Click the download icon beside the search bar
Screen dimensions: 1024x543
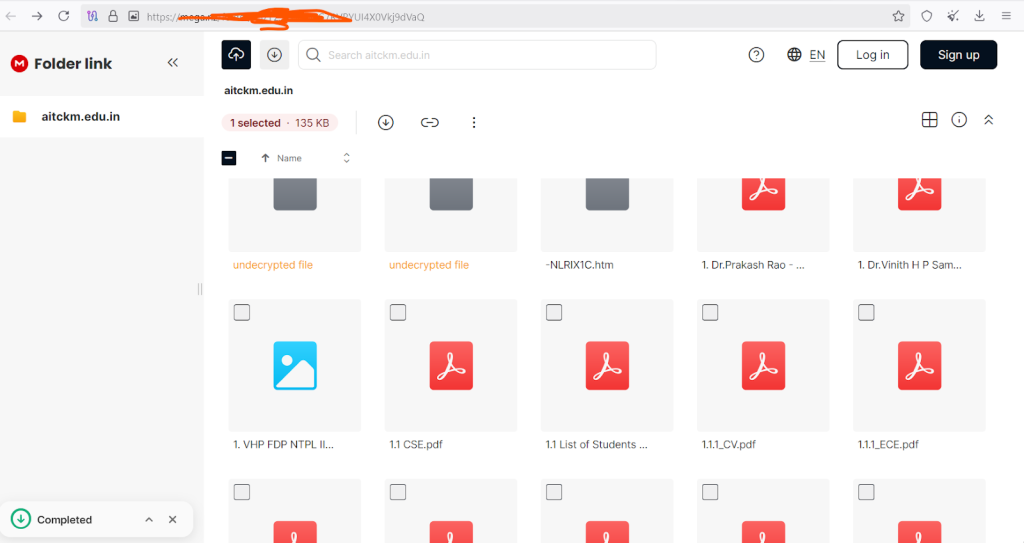click(274, 55)
